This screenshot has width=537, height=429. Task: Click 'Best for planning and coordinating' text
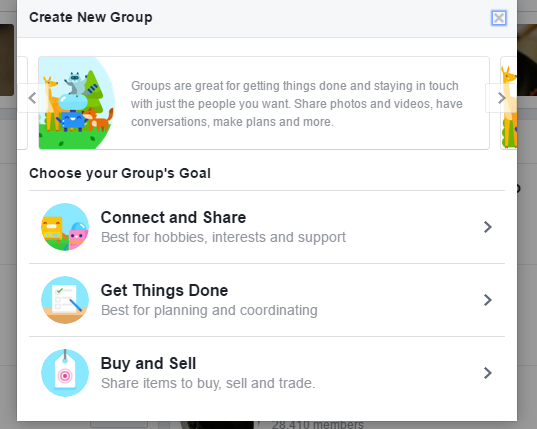pyautogui.click(x=209, y=310)
